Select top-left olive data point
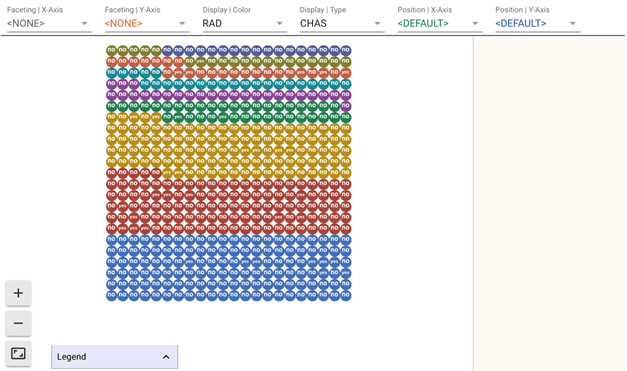Screen dimensions: 627x371 [111, 50]
